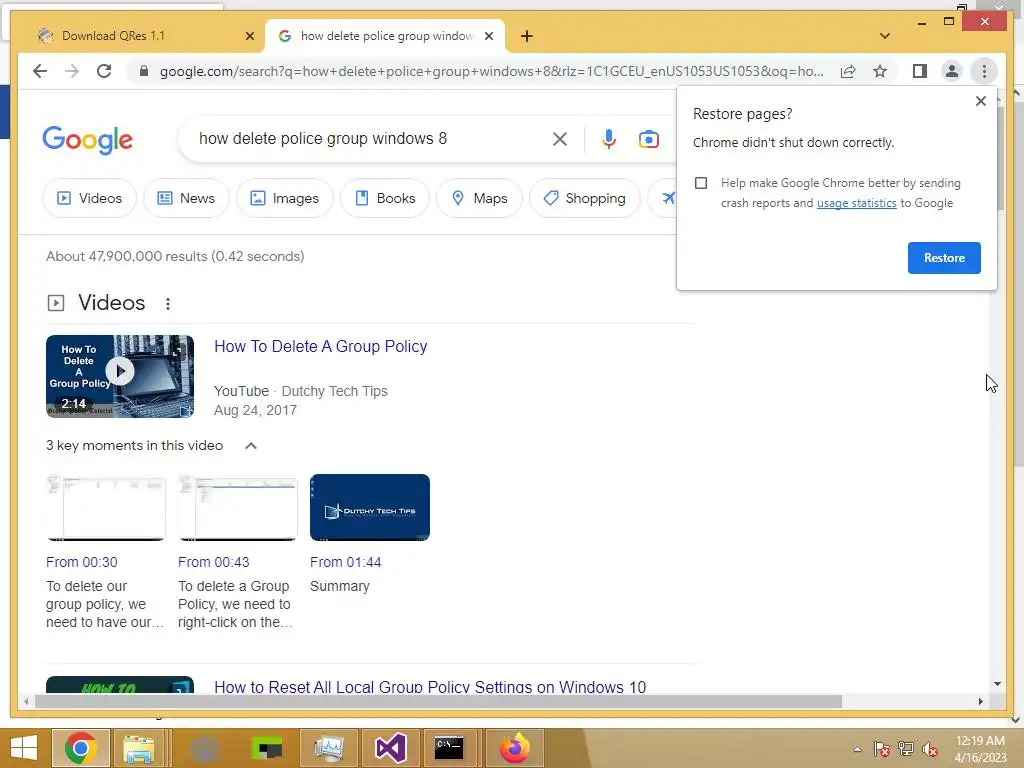Click vertical scrollbar down arrow
This screenshot has width=1024, height=768.
997,684
